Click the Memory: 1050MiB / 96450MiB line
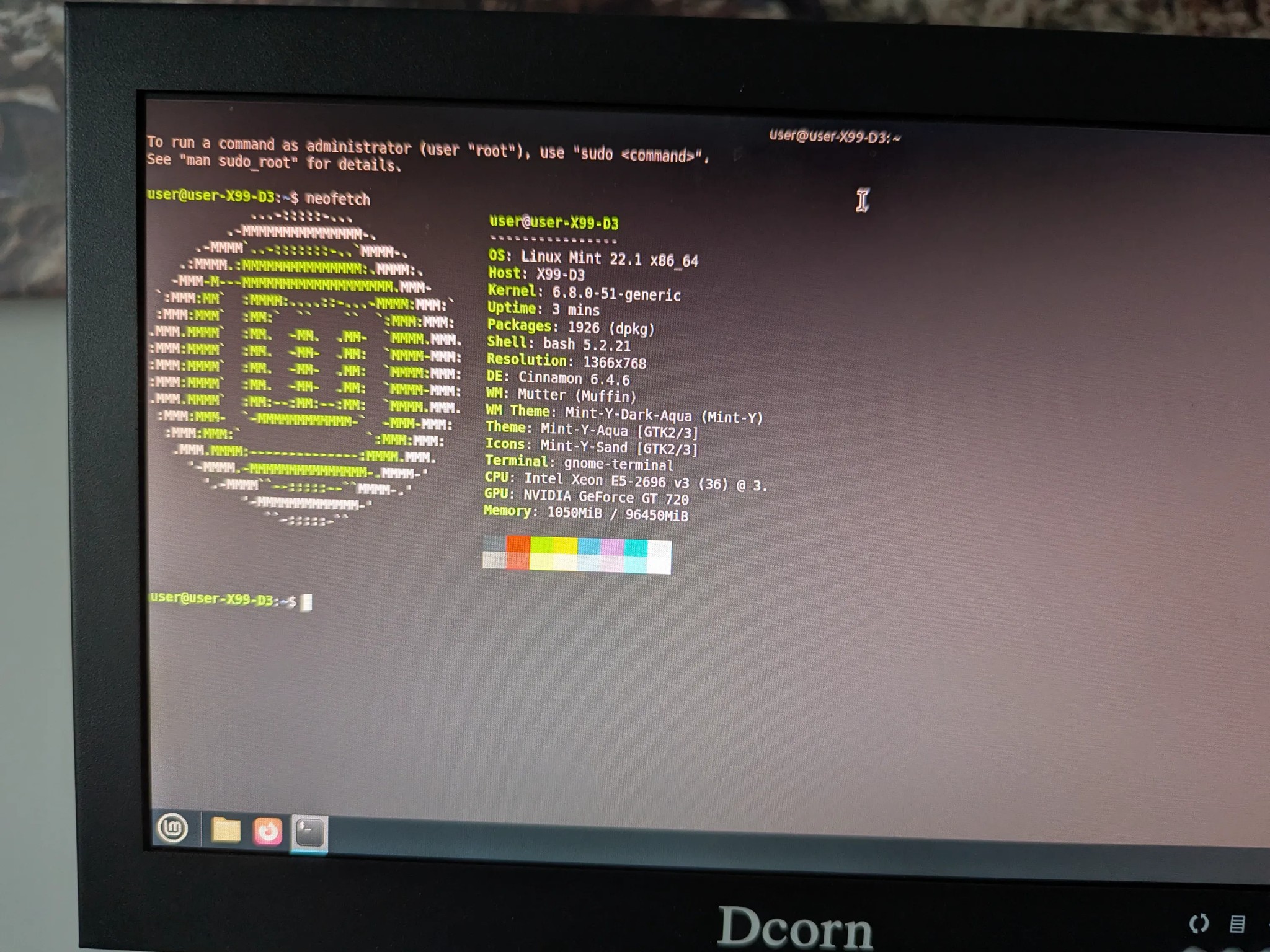The height and width of the screenshot is (952, 1270). 587,512
